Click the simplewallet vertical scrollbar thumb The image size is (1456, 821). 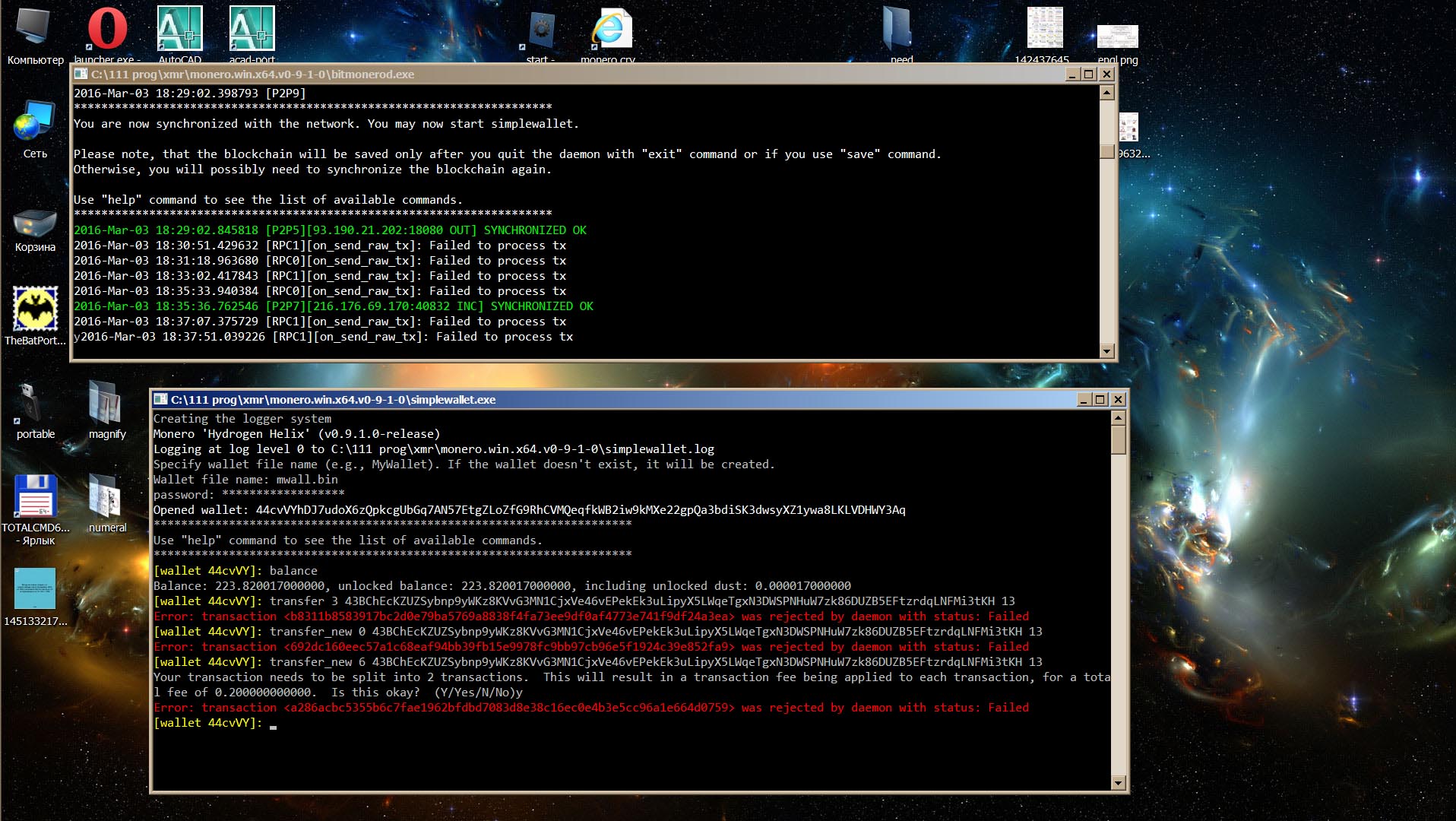pyautogui.click(x=1118, y=440)
